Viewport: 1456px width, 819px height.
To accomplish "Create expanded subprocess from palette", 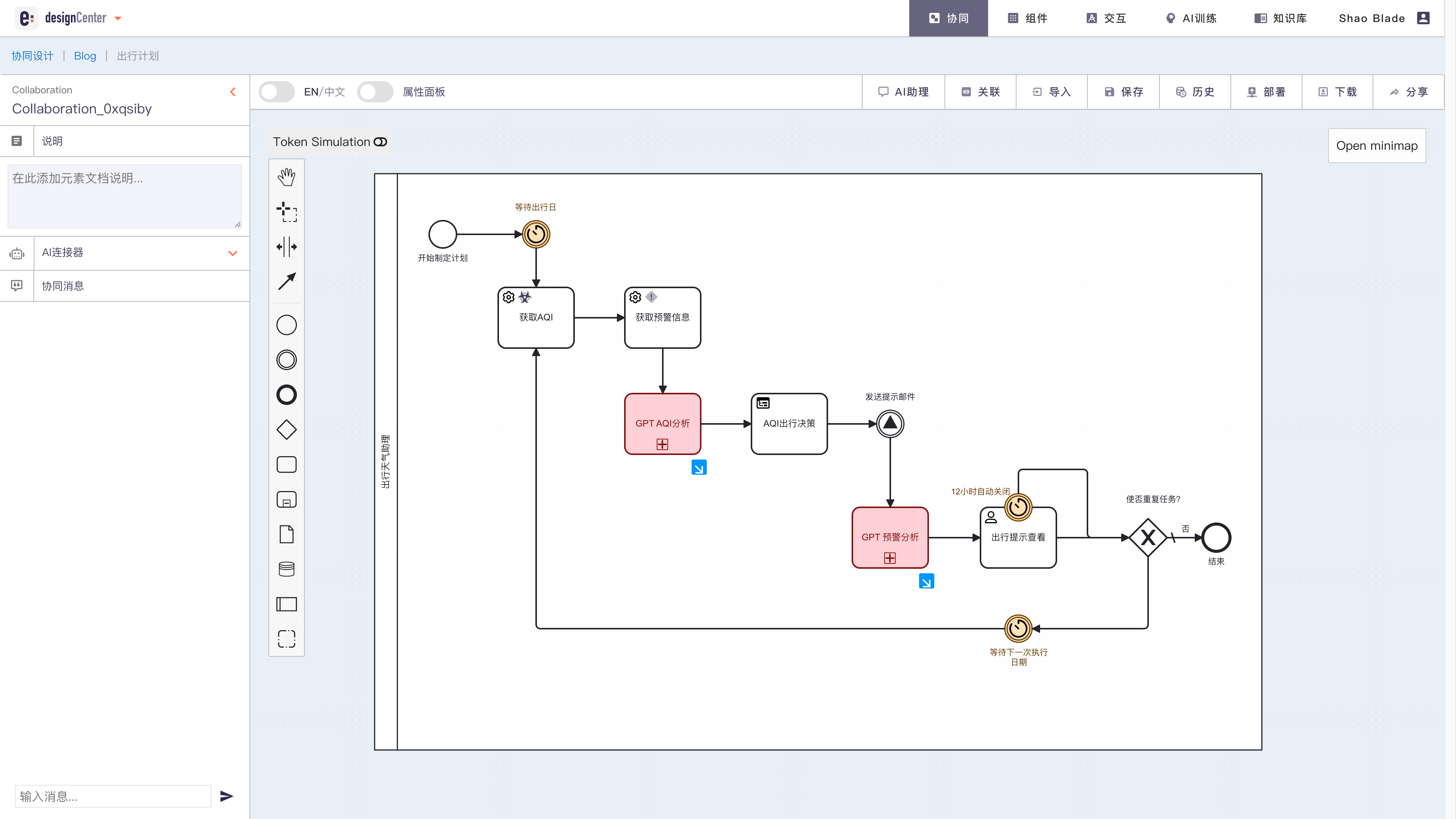I will tap(287, 500).
